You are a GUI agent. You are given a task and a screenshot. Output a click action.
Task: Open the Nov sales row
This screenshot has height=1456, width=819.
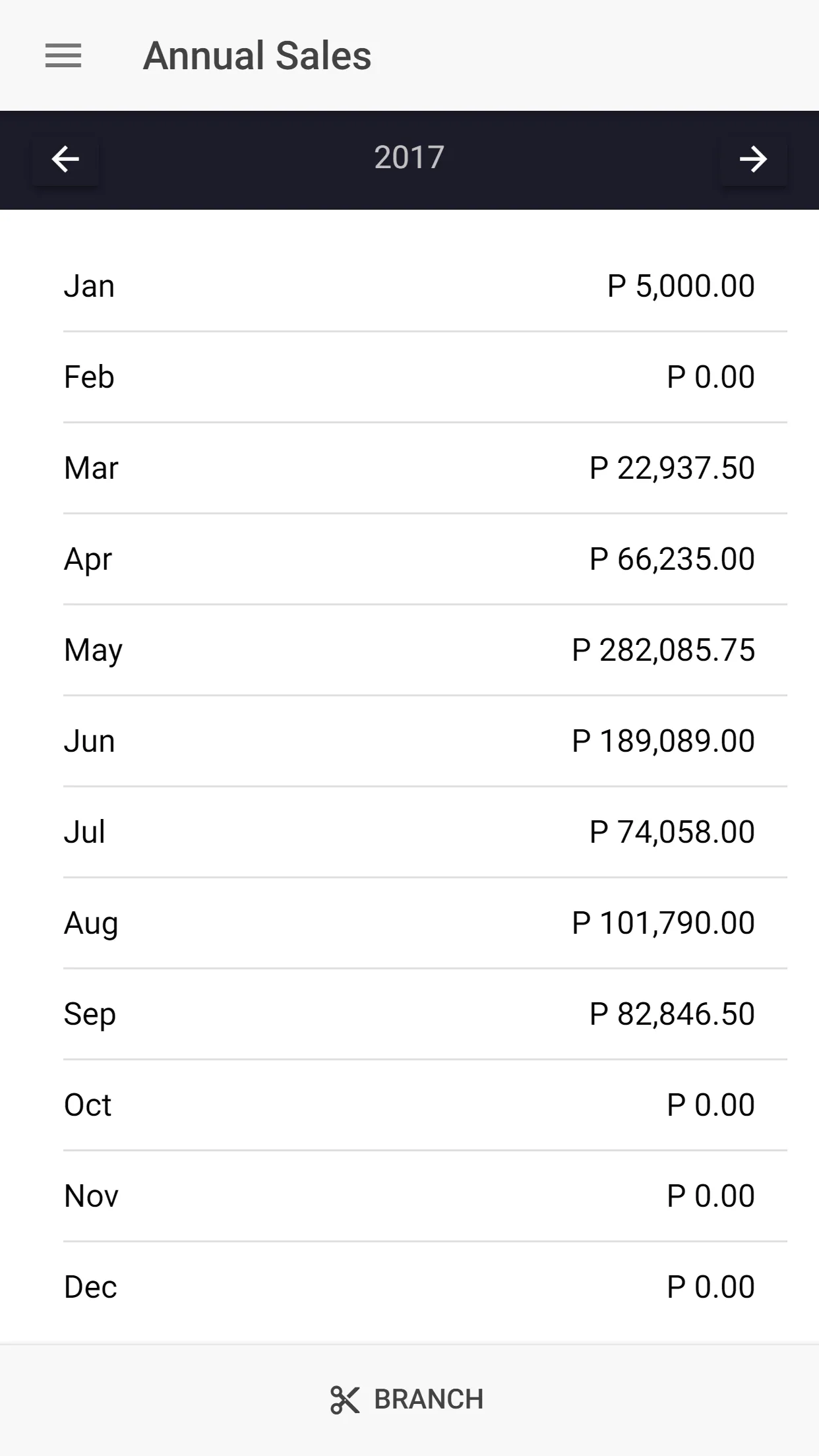pos(409,1196)
